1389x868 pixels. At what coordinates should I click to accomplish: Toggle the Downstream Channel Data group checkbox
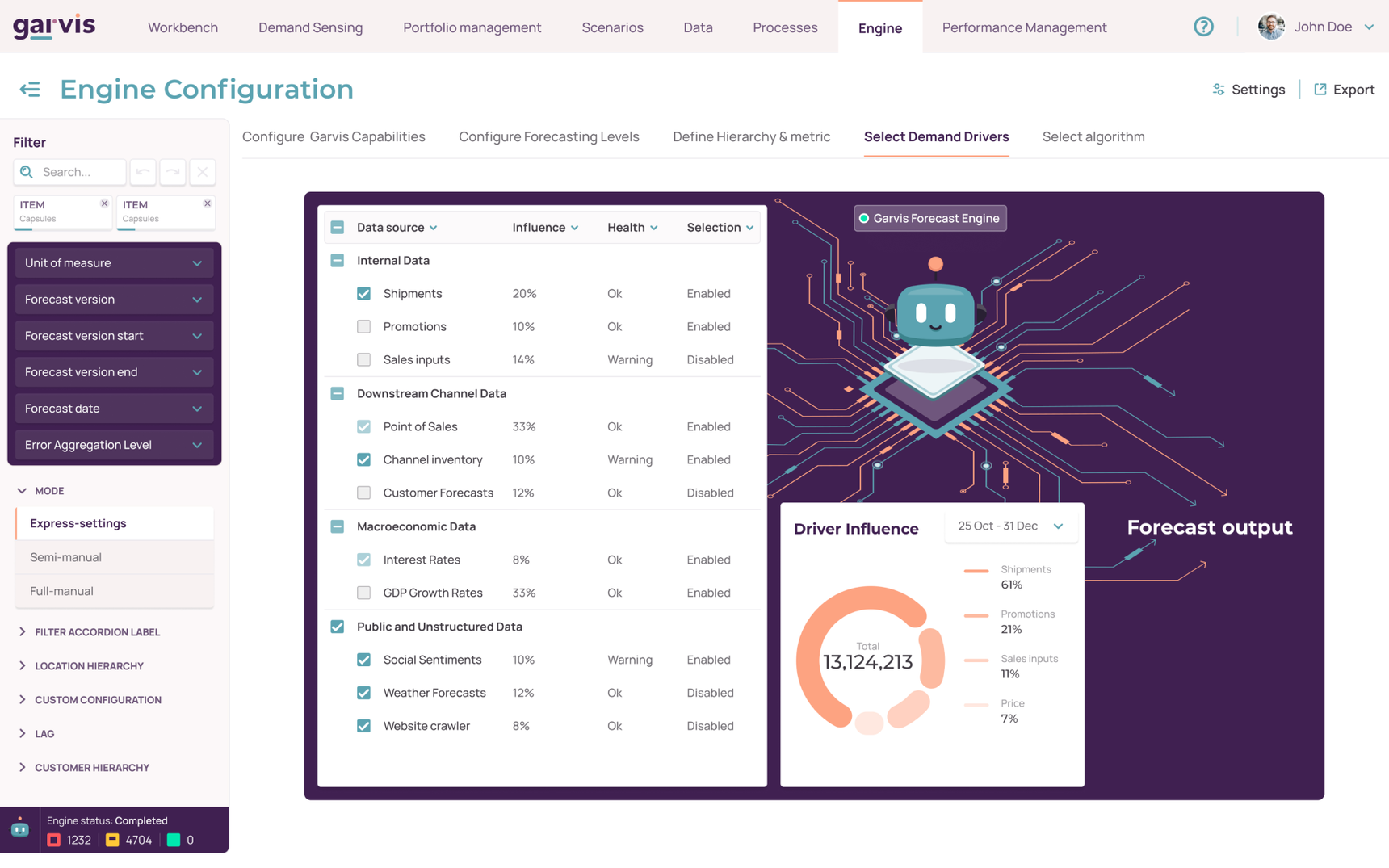[x=338, y=394]
